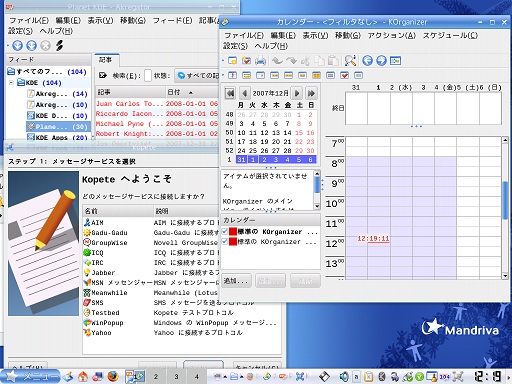The width and height of the screenshot is (512, 384).
Task: Fetch feed with first blue globe icon in Akregator
Action: (17, 46)
